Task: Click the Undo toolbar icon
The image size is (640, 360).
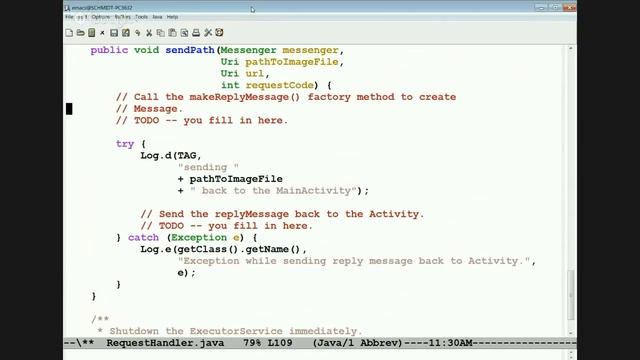Action: 138,33
